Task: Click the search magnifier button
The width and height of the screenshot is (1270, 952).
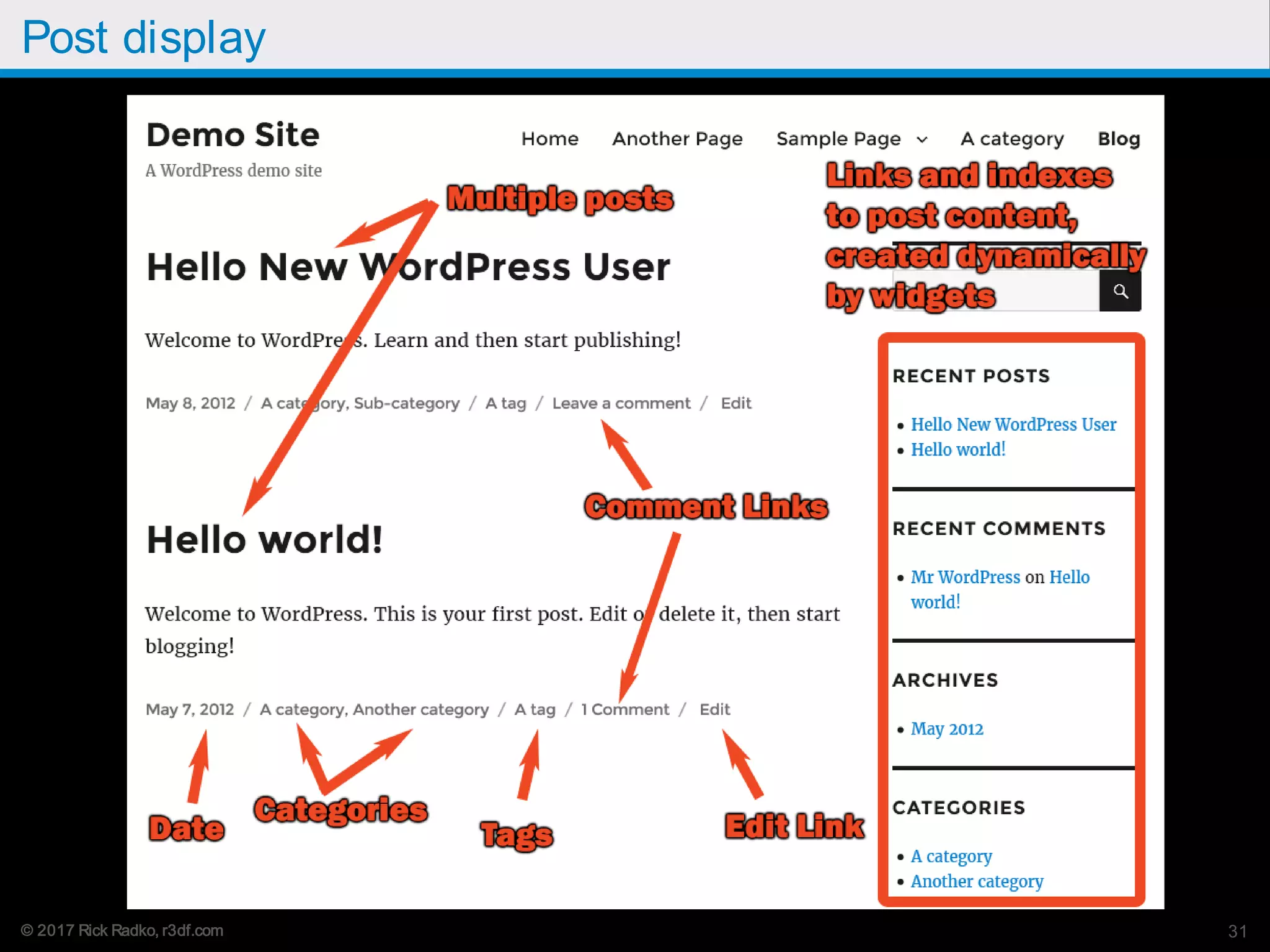Action: pyautogui.click(x=1120, y=291)
